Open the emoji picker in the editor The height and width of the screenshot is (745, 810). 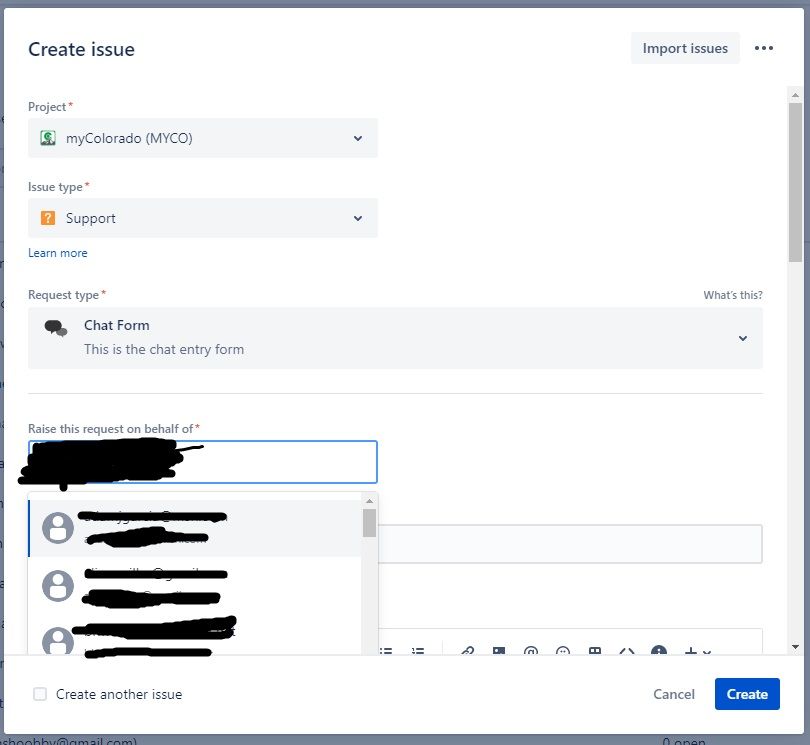pyautogui.click(x=563, y=651)
